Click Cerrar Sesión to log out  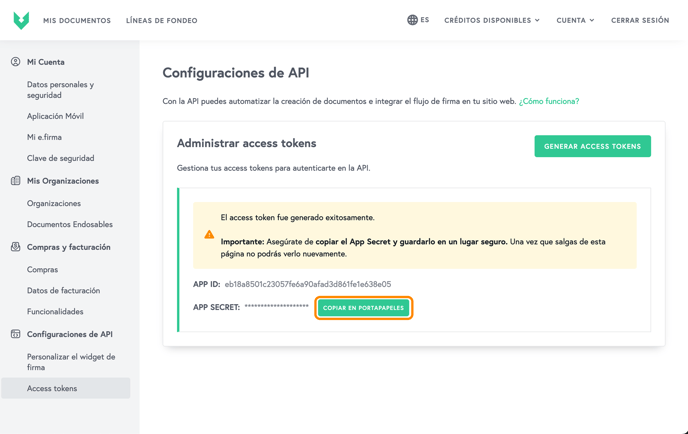tap(640, 20)
